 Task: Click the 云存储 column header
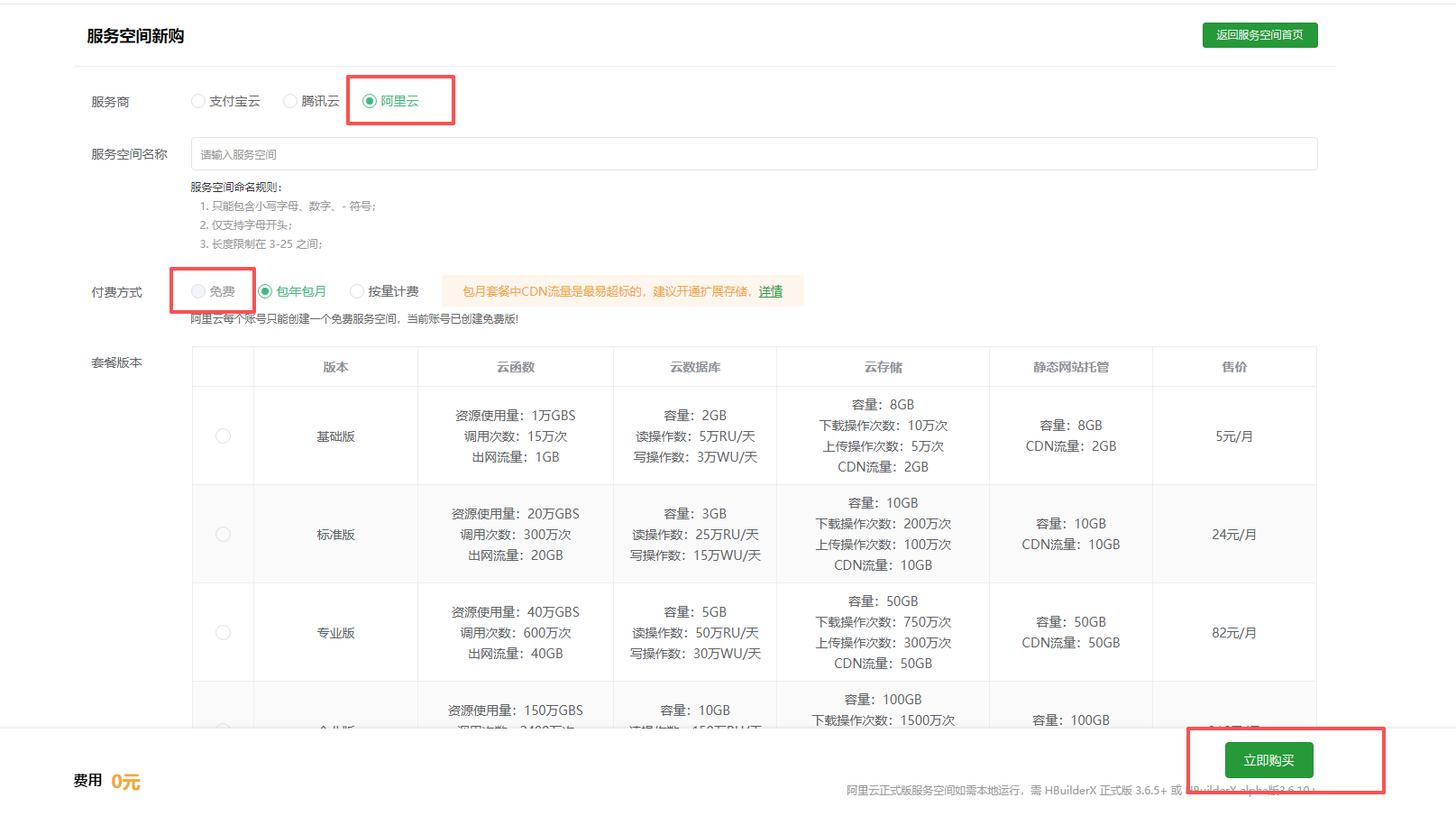coord(883,367)
